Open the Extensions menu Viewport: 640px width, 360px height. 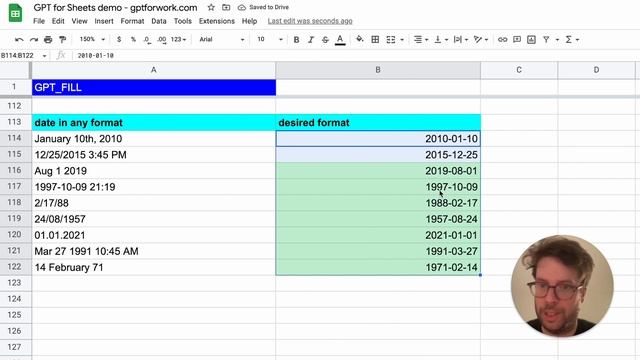pyautogui.click(x=217, y=21)
